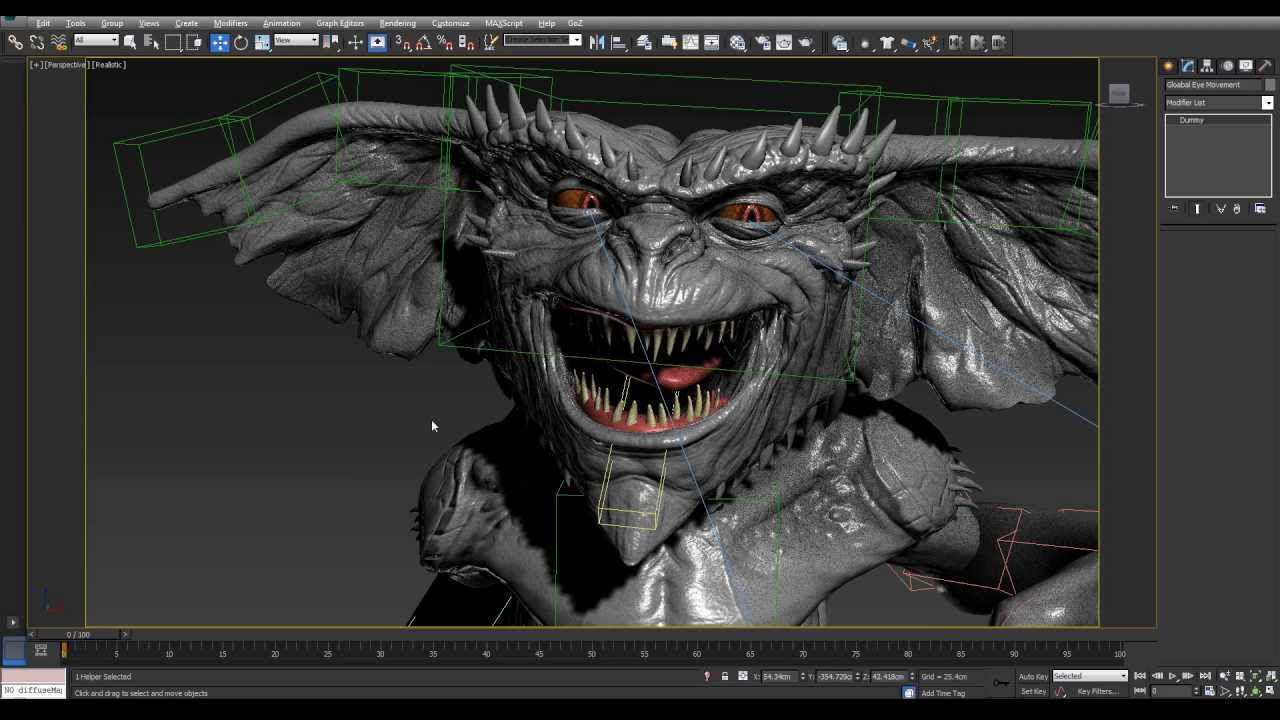Click the object color swatch beside name
The height and width of the screenshot is (720, 1280).
click(x=1270, y=85)
